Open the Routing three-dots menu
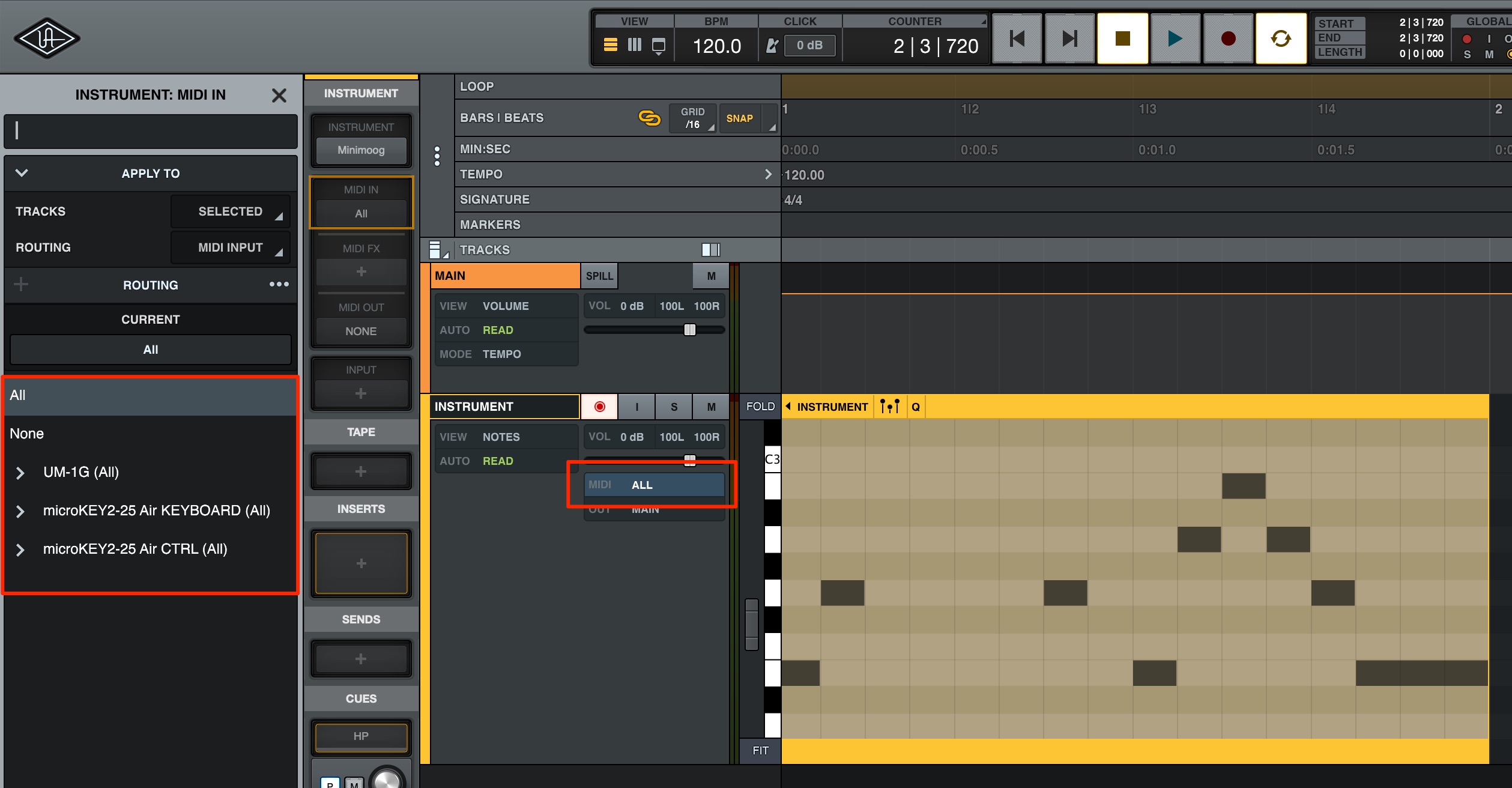The width and height of the screenshot is (1512, 788). click(279, 284)
